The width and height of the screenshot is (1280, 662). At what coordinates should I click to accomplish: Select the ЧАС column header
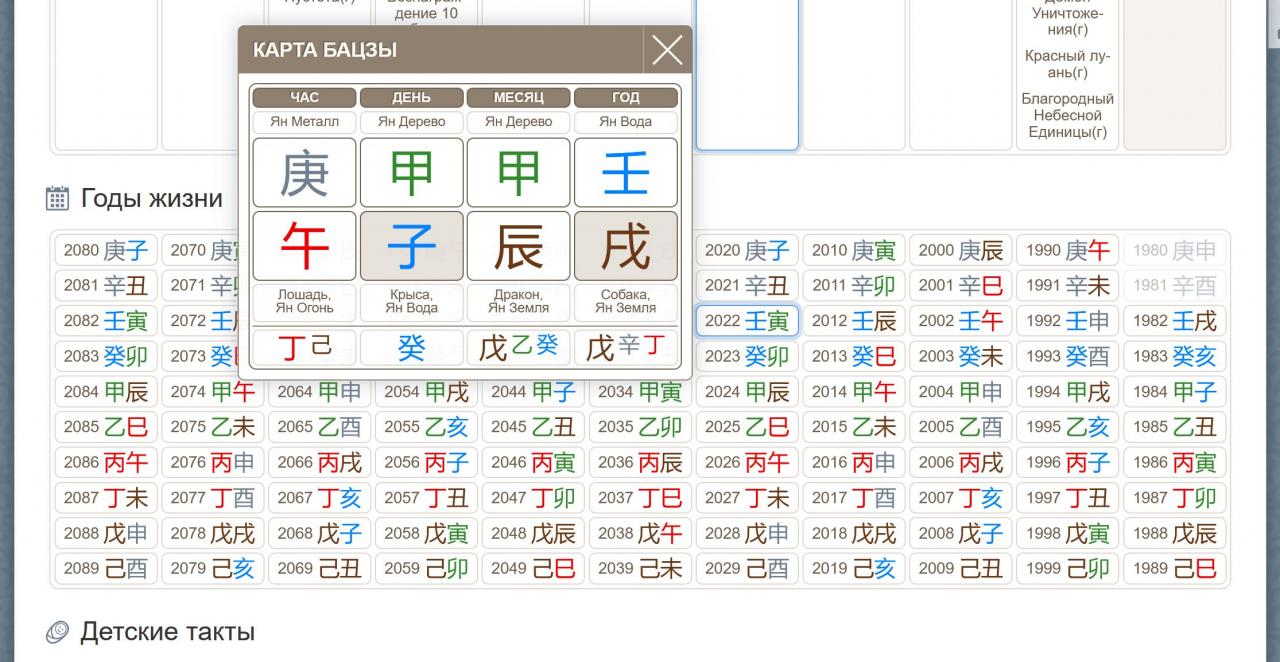click(304, 97)
